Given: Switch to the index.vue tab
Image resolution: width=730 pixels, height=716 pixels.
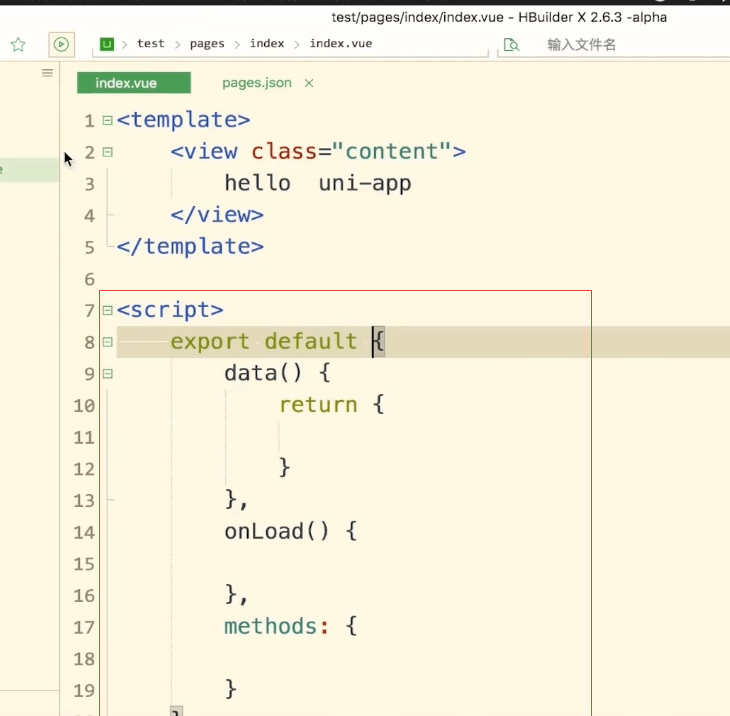Looking at the screenshot, I should pyautogui.click(x=134, y=83).
